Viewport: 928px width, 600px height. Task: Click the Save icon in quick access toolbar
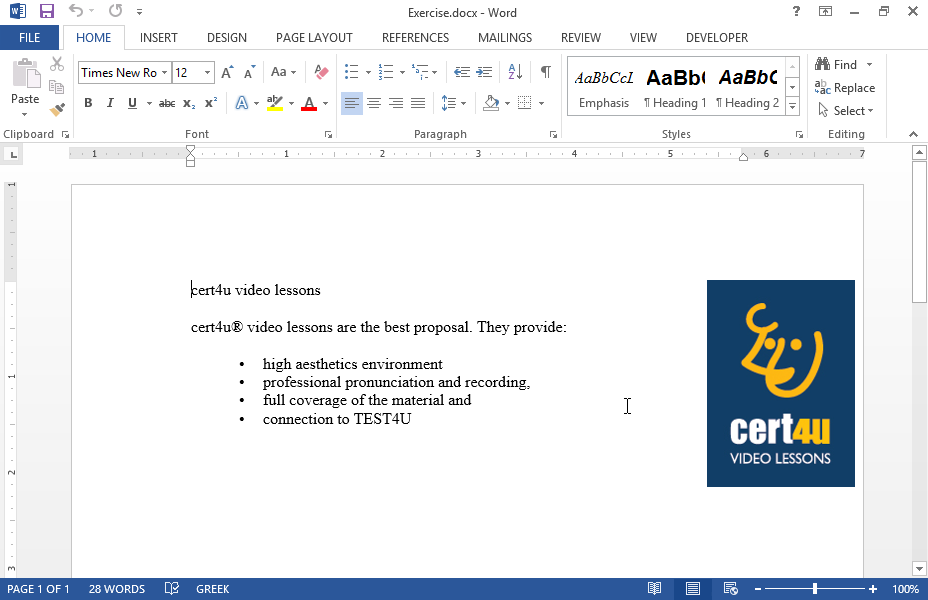coord(46,11)
